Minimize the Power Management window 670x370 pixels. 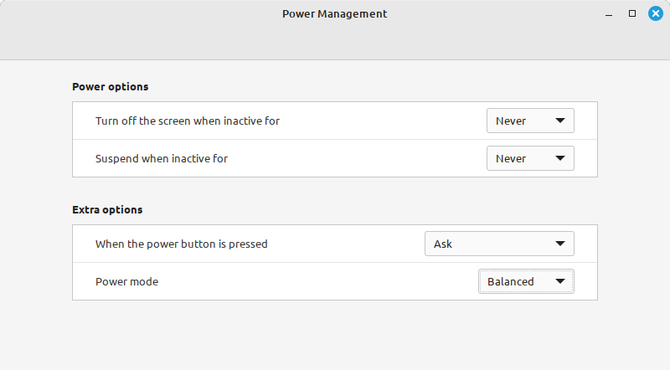tap(609, 15)
